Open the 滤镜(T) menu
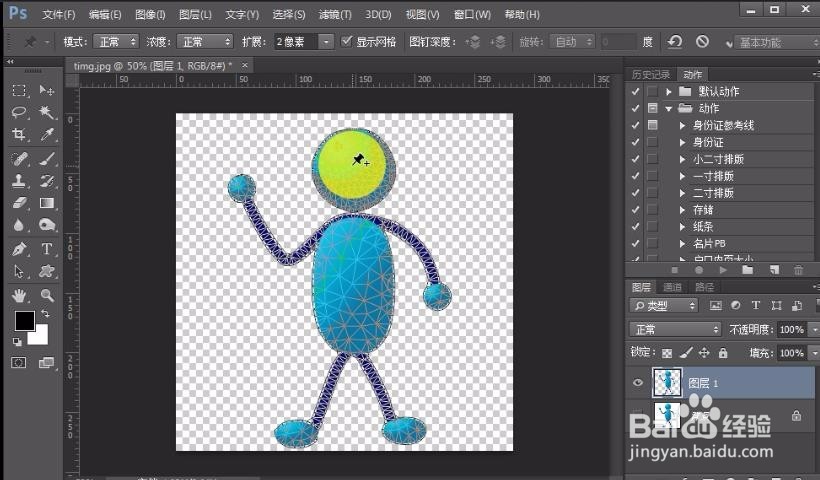 [335, 15]
